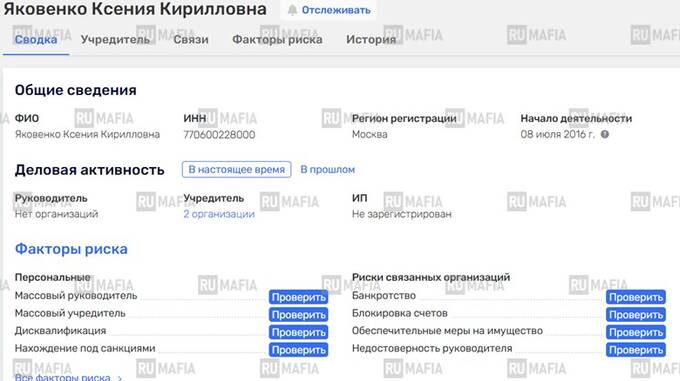Open the 2 организации link
680x381 pixels.
click(x=219, y=214)
